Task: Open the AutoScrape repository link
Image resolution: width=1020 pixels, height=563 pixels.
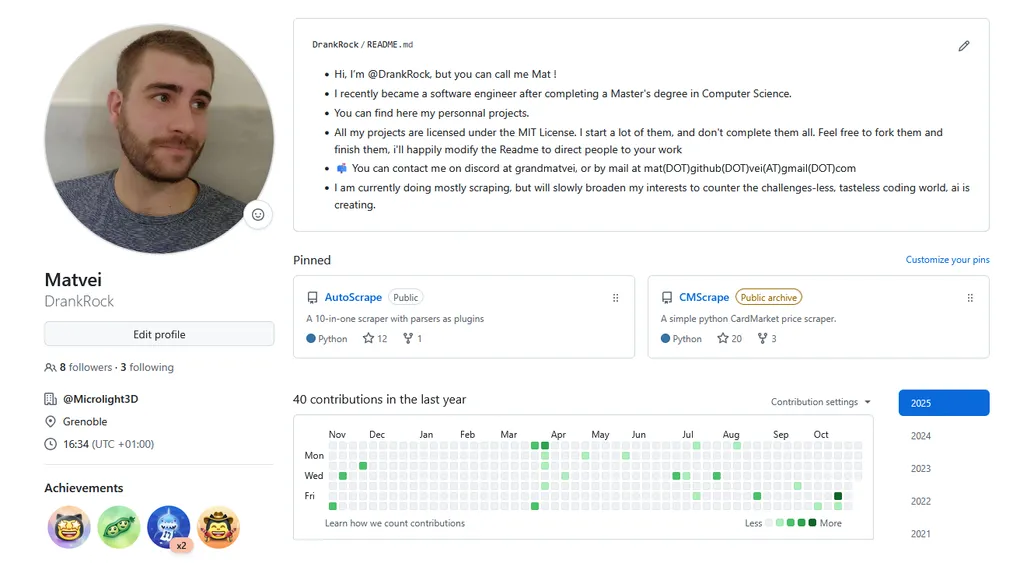Action: [x=353, y=297]
